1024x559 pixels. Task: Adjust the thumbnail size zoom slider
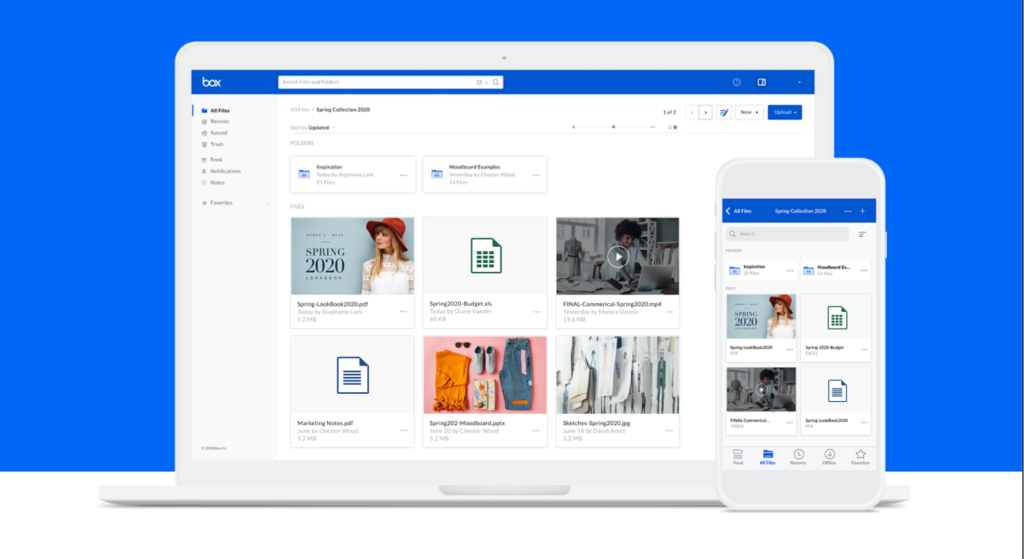point(613,127)
